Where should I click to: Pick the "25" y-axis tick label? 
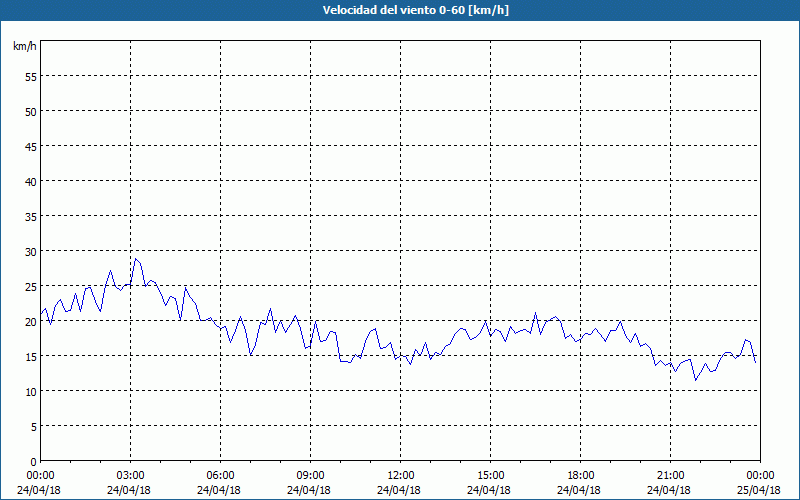pyautogui.click(x=31, y=287)
